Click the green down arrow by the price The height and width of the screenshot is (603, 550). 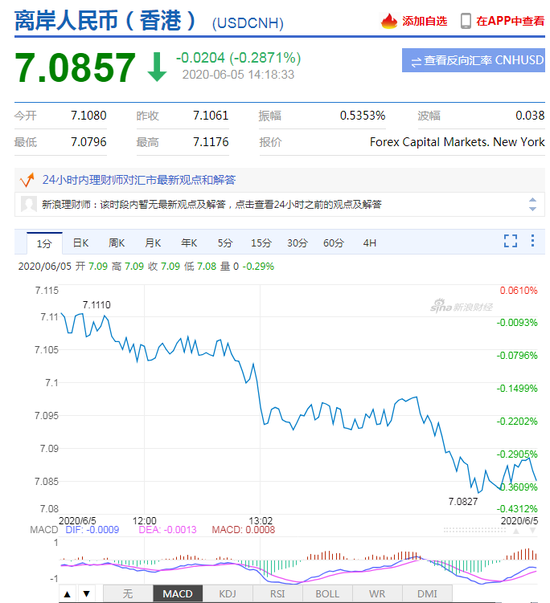pos(157,67)
